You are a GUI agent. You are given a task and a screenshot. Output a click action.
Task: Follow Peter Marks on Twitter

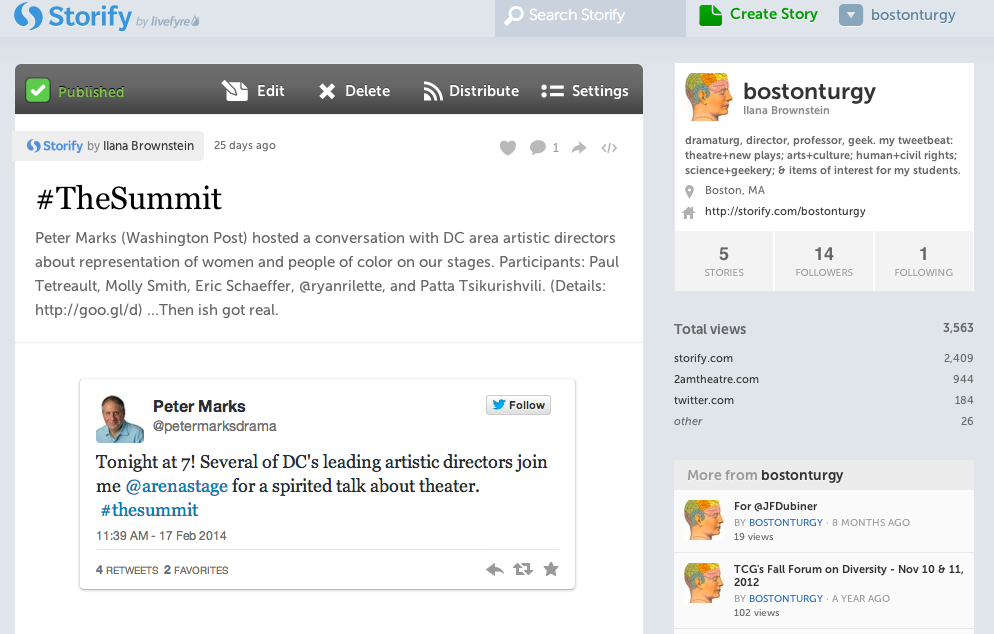click(519, 405)
